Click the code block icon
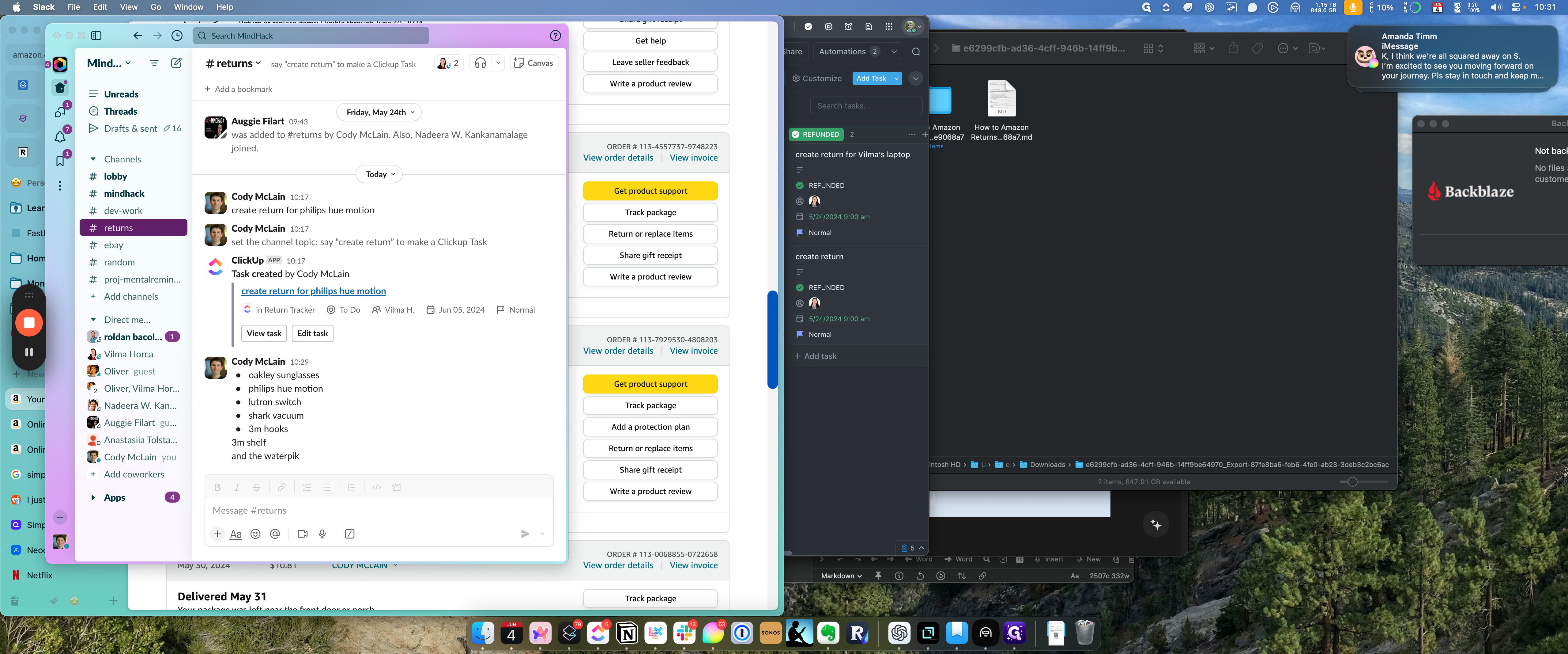 pyautogui.click(x=396, y=487)
